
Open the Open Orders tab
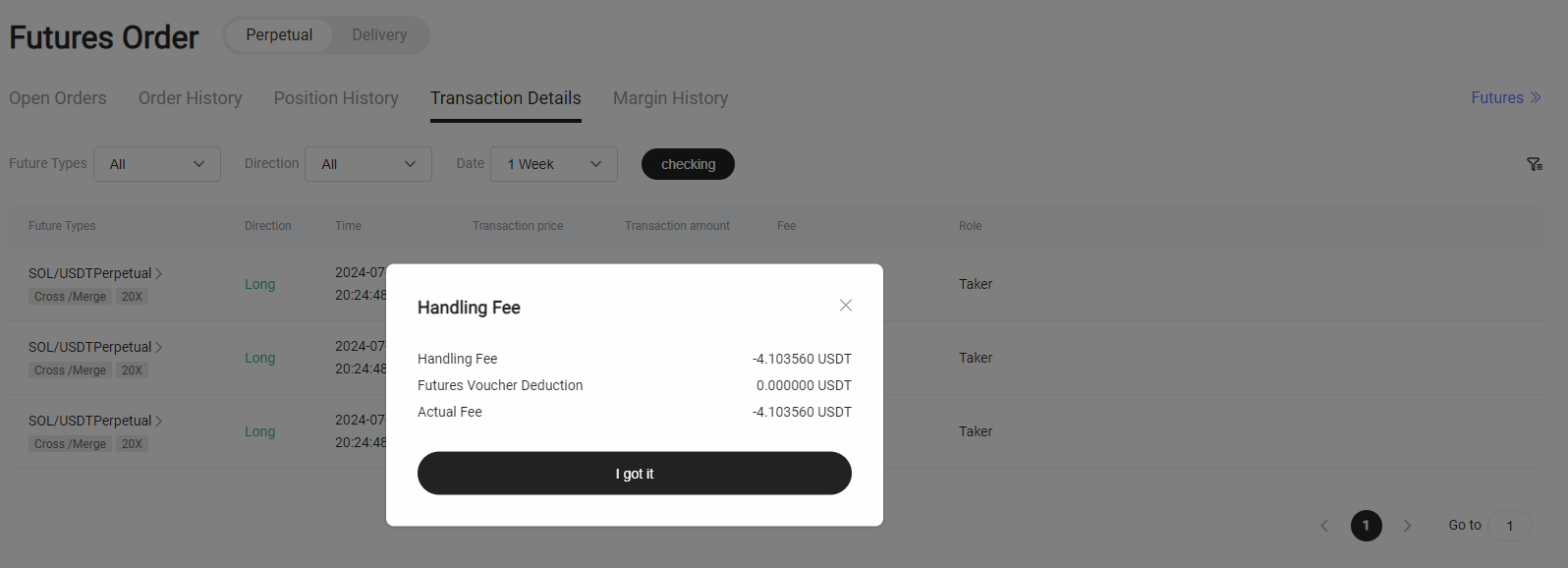[58, 98]
